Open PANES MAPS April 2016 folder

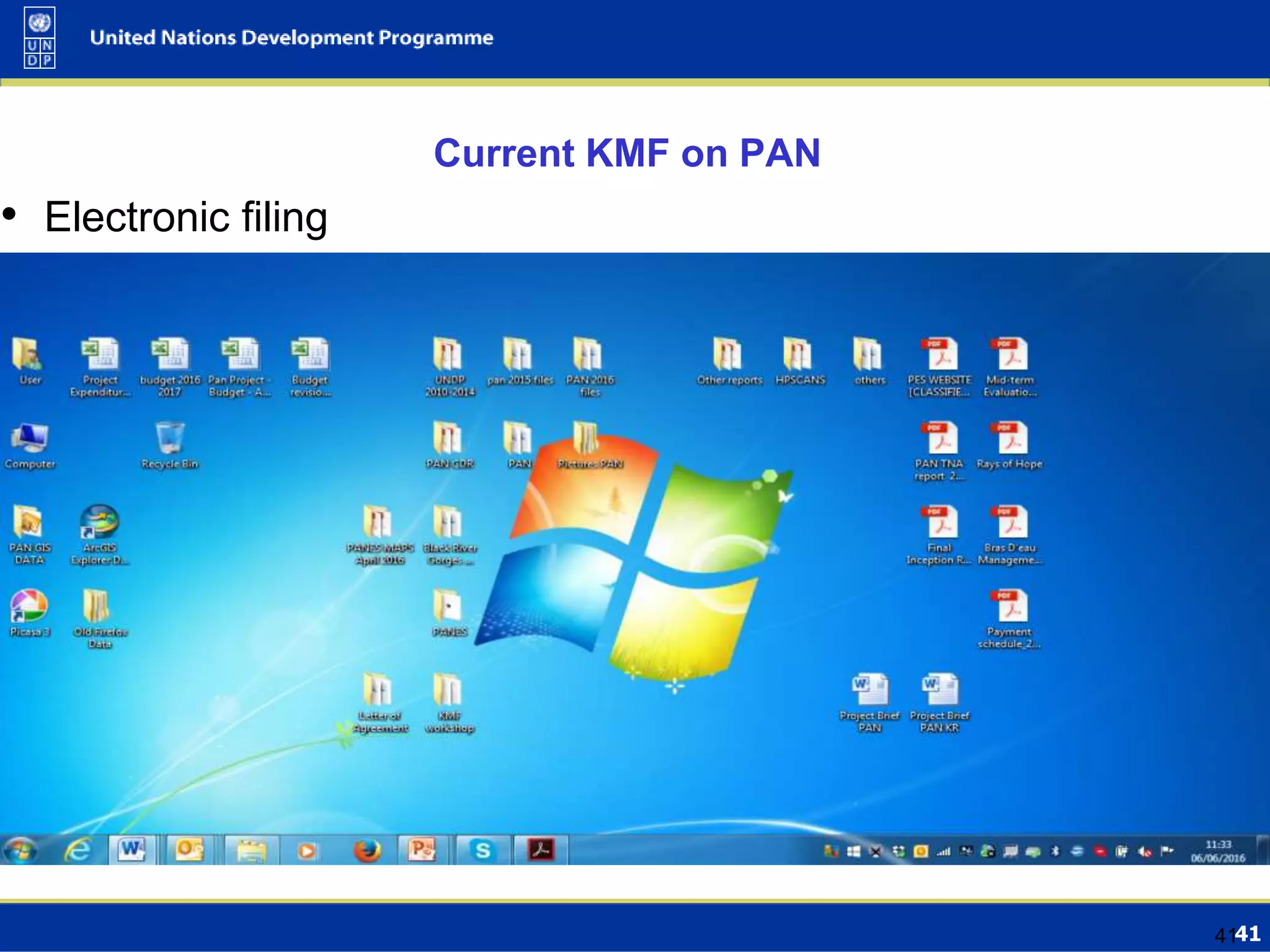(x=379, y=522)
